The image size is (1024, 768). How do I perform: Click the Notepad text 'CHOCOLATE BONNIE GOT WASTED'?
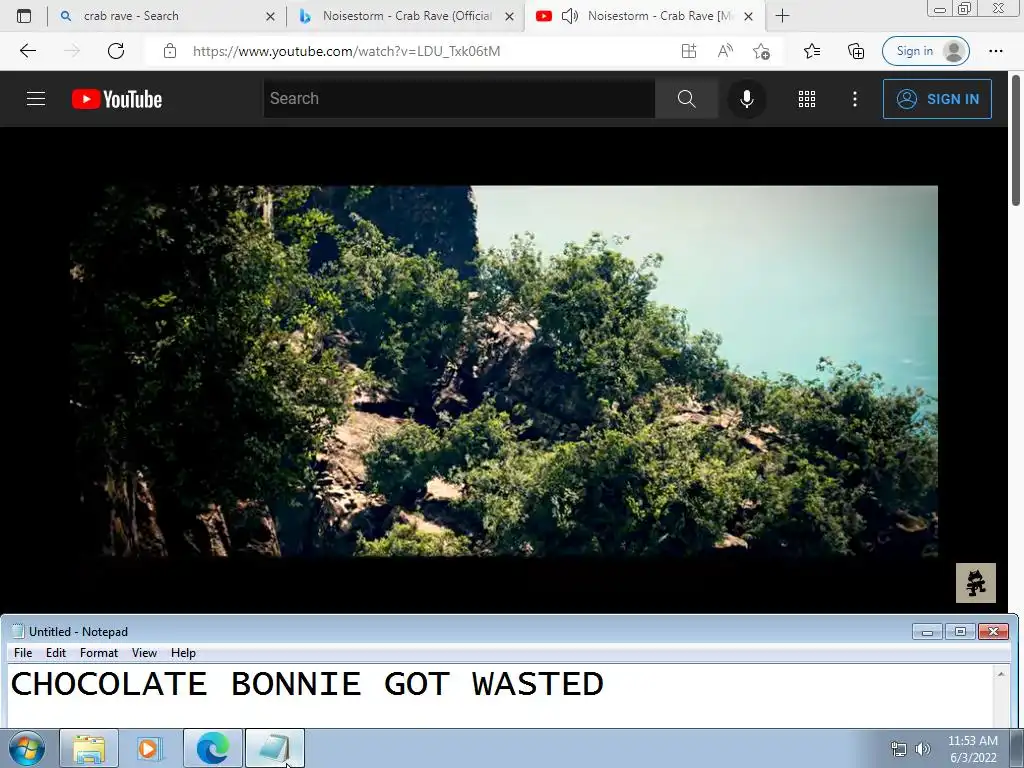pyautogui.click(x=307, y=684)
